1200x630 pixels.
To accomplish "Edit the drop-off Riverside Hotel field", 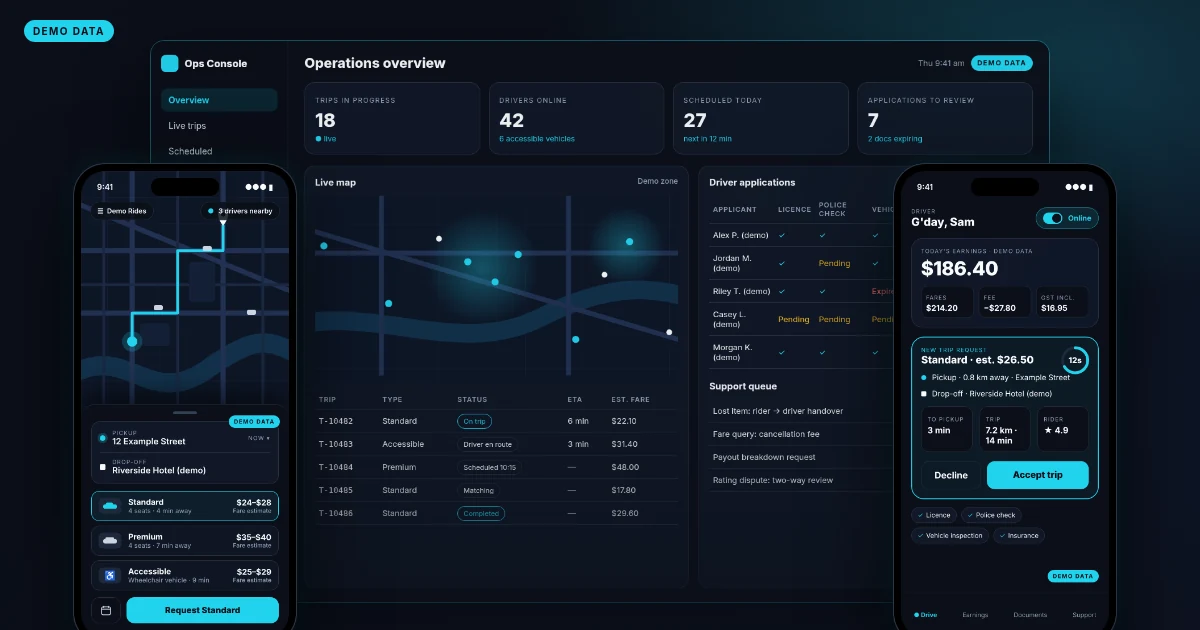I will click(185, 467).
